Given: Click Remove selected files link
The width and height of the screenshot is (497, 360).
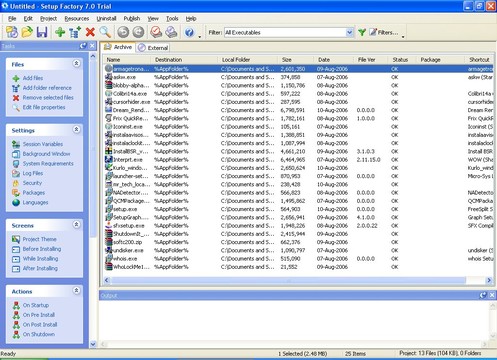Looking at the screenshot, I should pyautogui.click(x=48, y=97).
